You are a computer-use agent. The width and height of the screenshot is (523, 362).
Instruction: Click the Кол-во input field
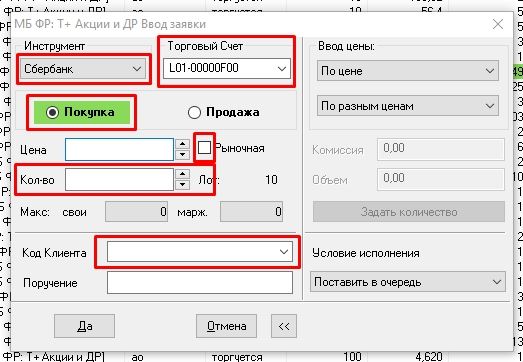coord(119,179)
